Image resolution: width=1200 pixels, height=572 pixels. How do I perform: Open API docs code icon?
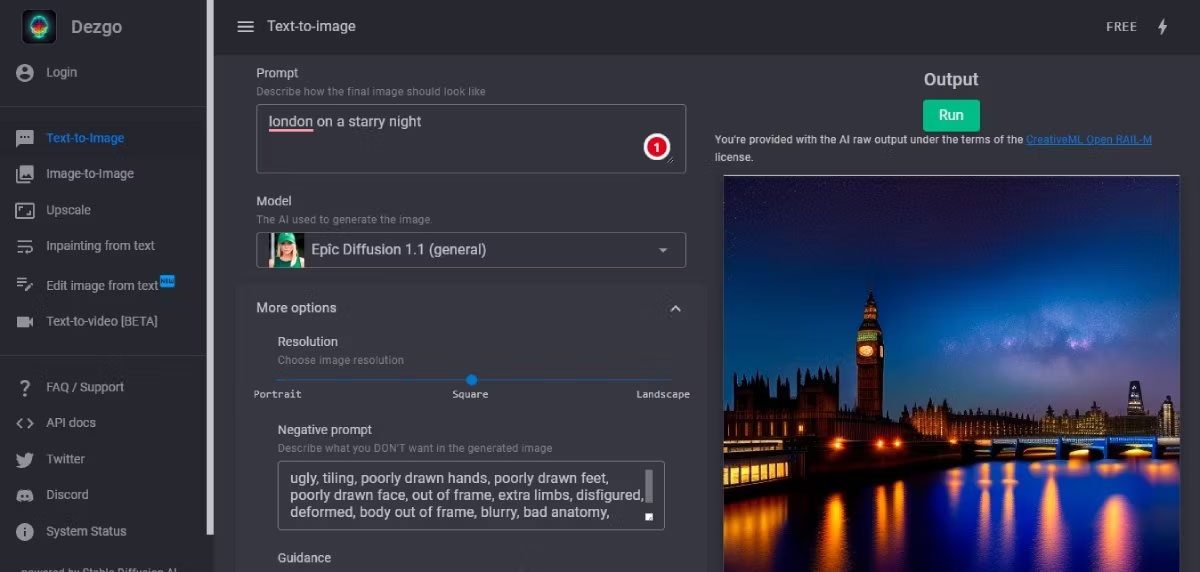coord(25,423)
